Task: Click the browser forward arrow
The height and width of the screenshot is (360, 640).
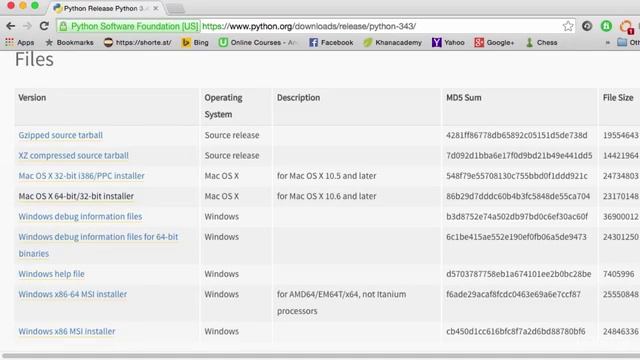Action: click(27, 26)
